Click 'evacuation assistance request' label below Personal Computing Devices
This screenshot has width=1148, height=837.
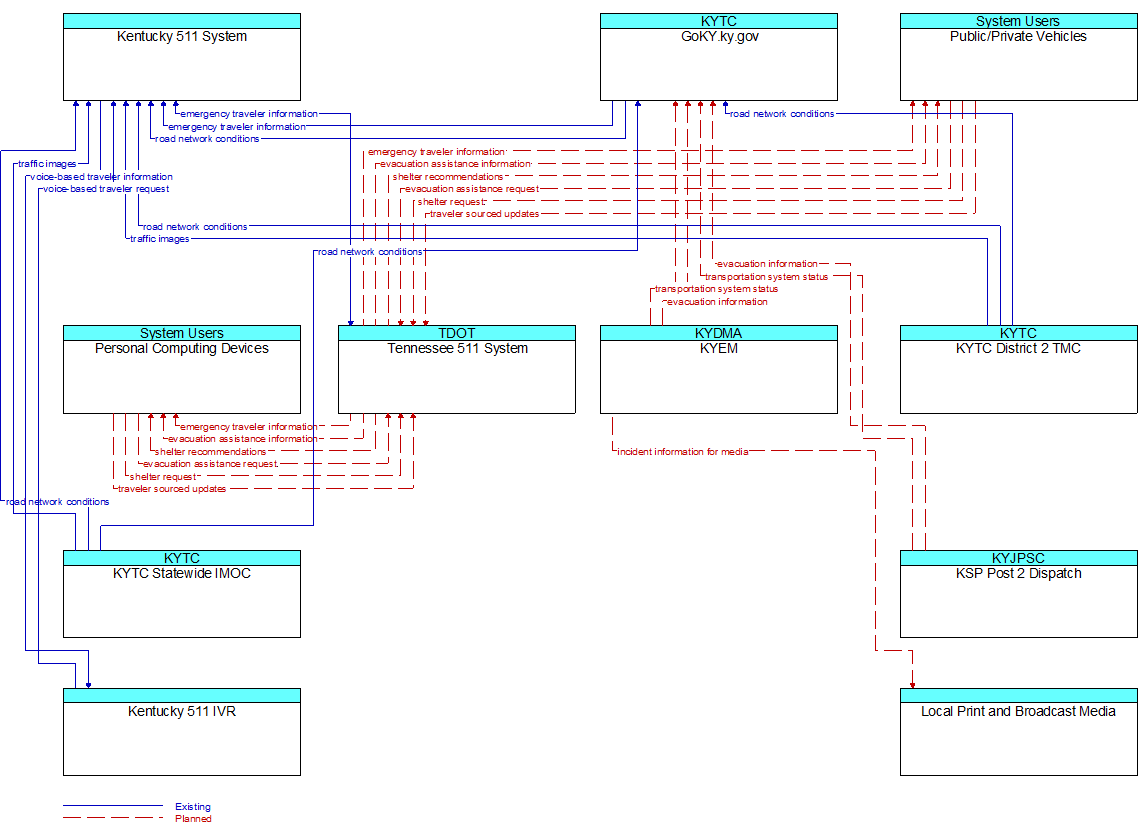[x=210, y=464]
